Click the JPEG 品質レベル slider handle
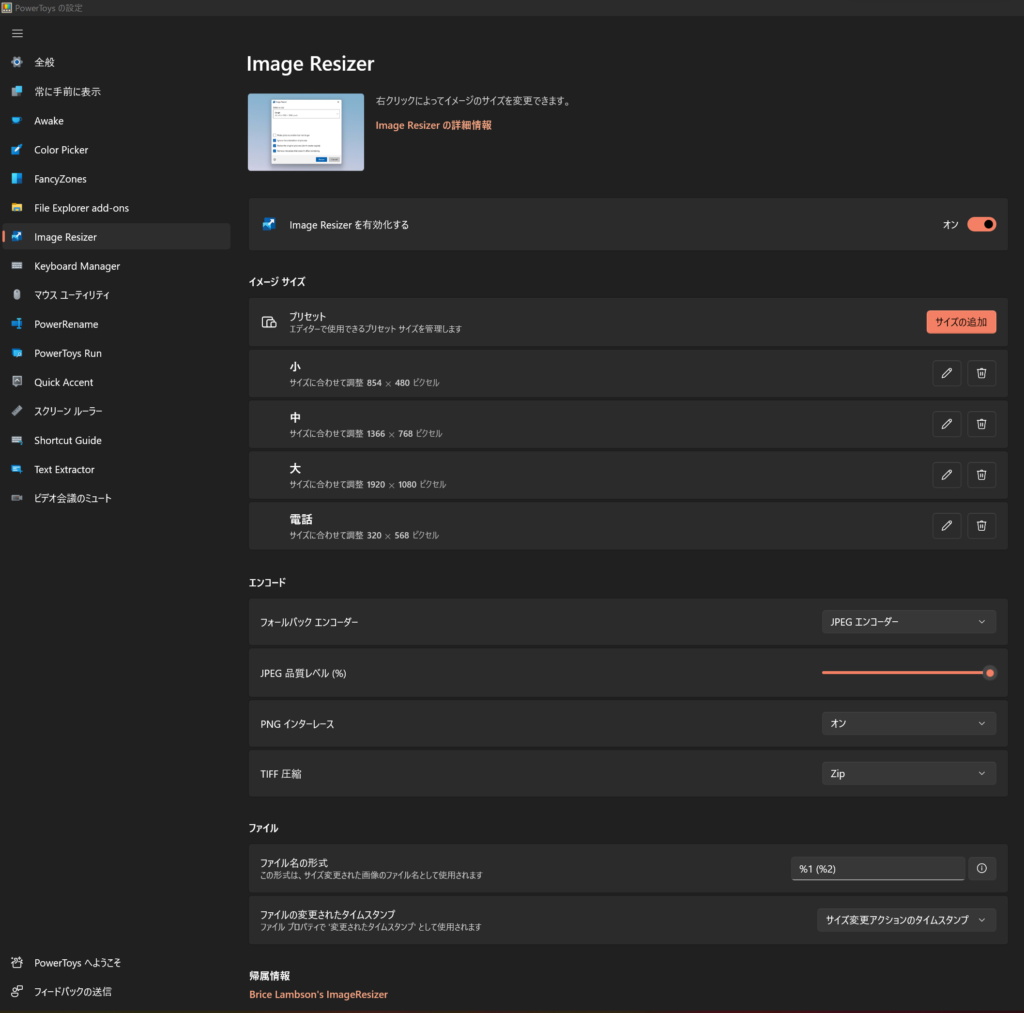 [990, 673]
